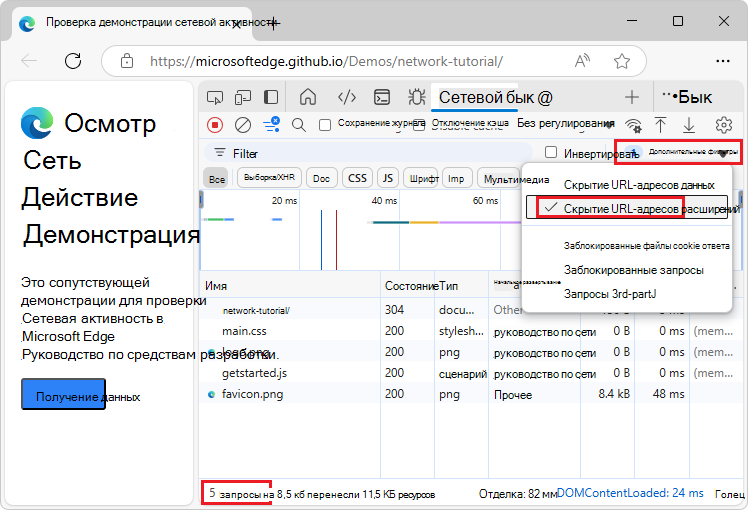Select the favicon.png request name
Viewport: 748px width, 510px height.
coord(252,394)
